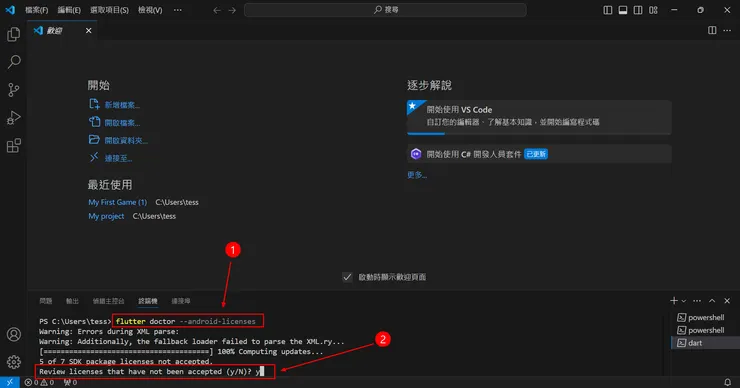The image size is (740, 388).
Task: Open the Explorer view in activity bar
Action: (x=14, y=34)
